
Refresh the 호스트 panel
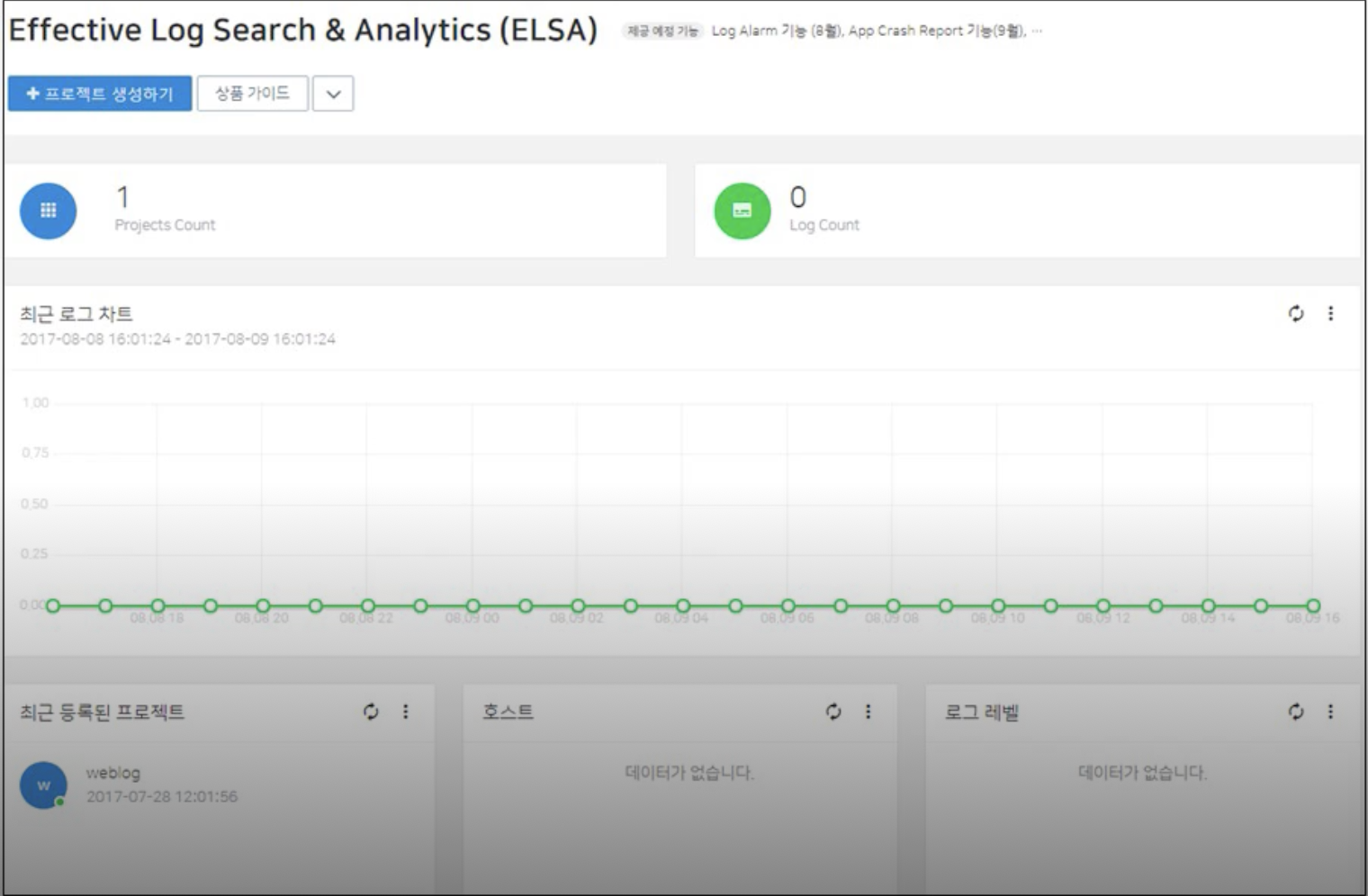click(x=833, y=712)
